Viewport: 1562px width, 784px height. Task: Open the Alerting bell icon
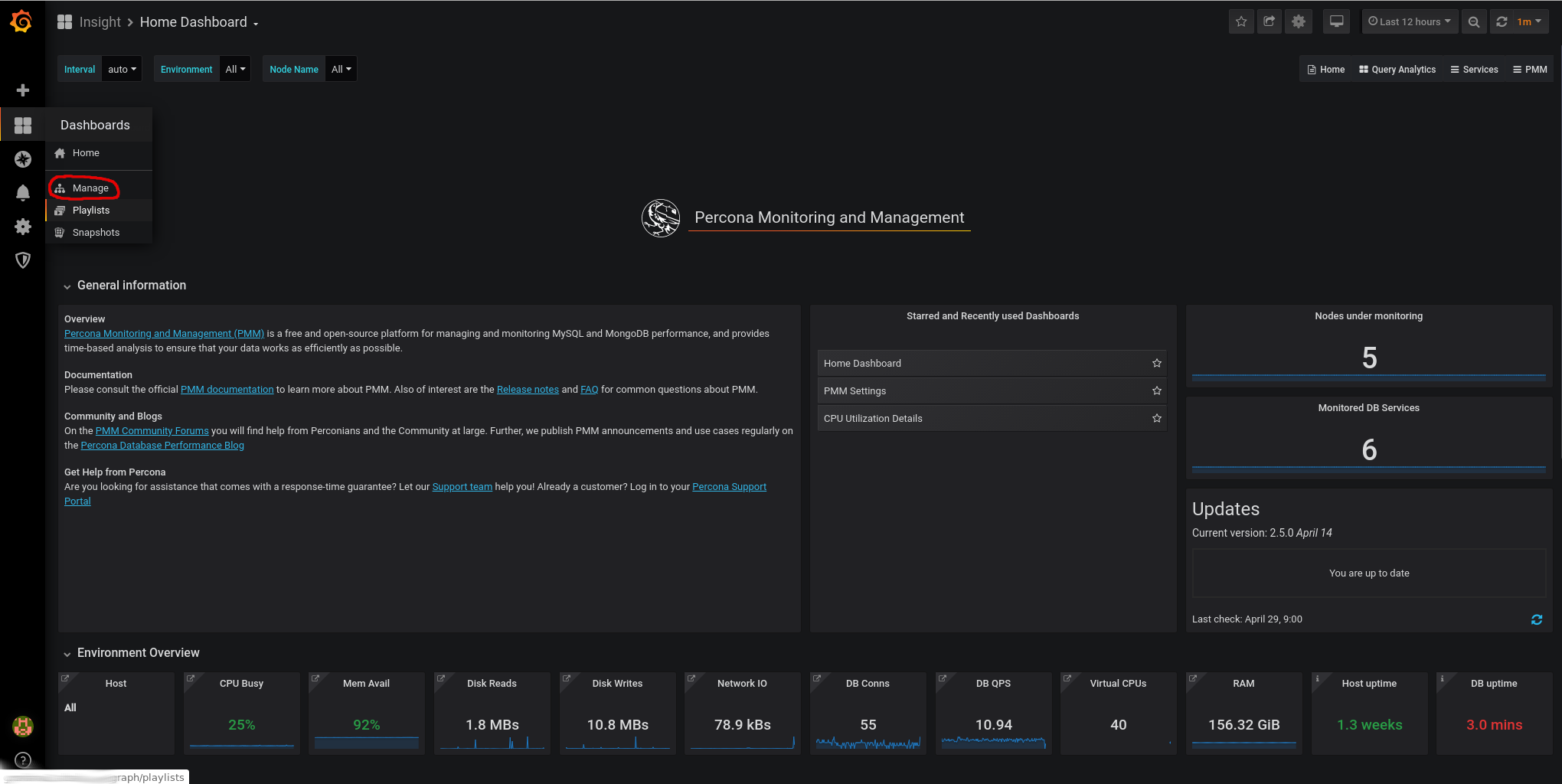pos(23,193)
